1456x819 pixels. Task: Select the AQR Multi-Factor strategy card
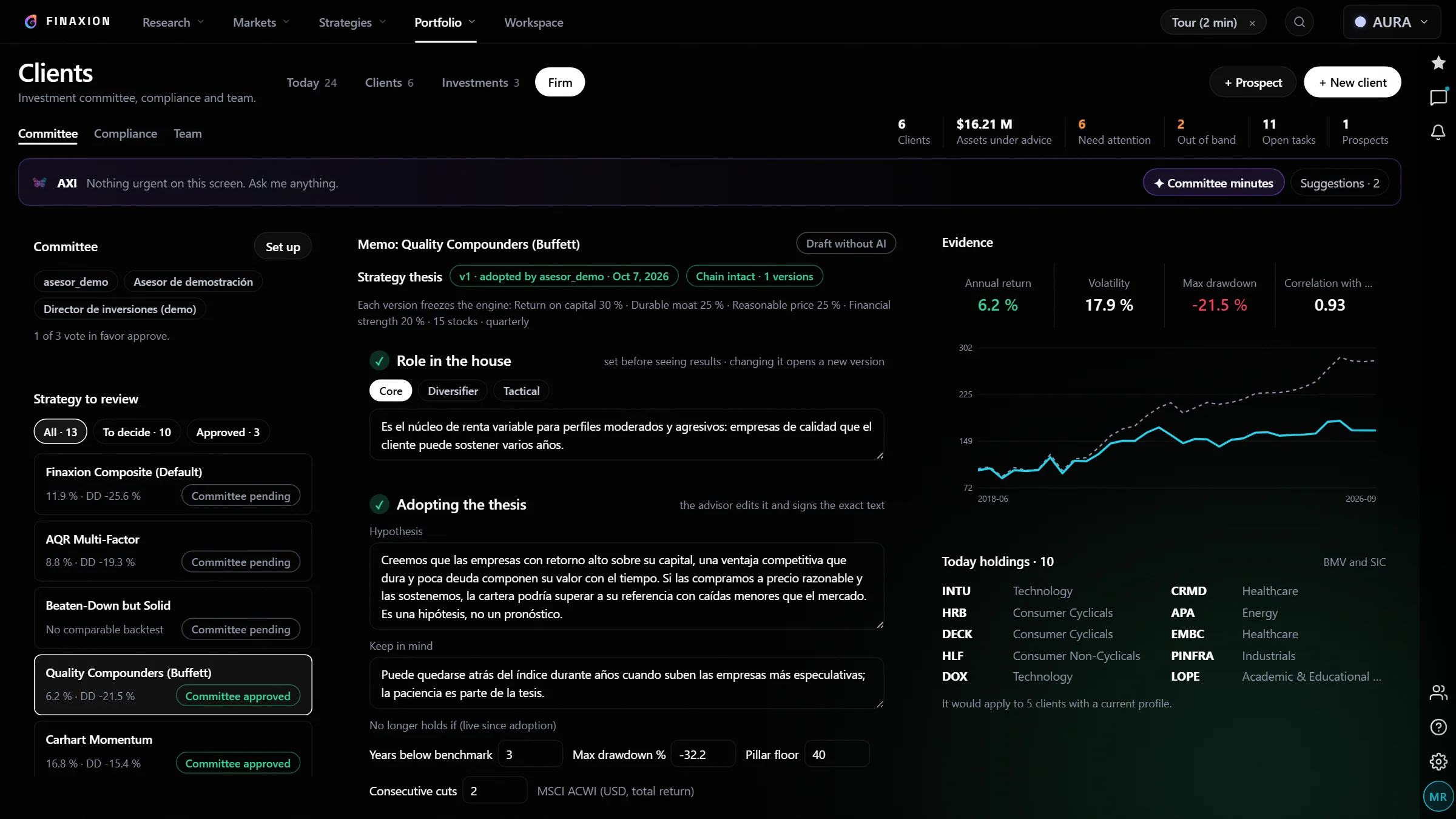click(x=173, y=551)
